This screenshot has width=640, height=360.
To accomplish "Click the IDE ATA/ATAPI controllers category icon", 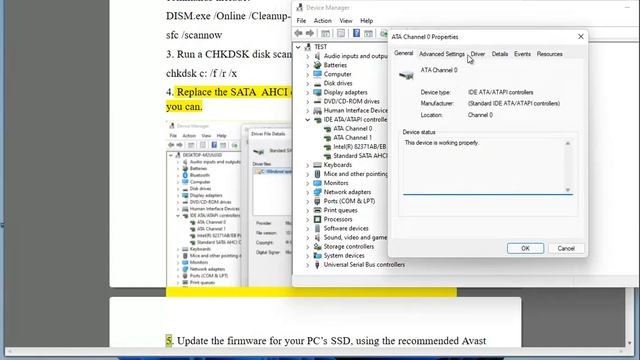I will click(x=317, y=120).
